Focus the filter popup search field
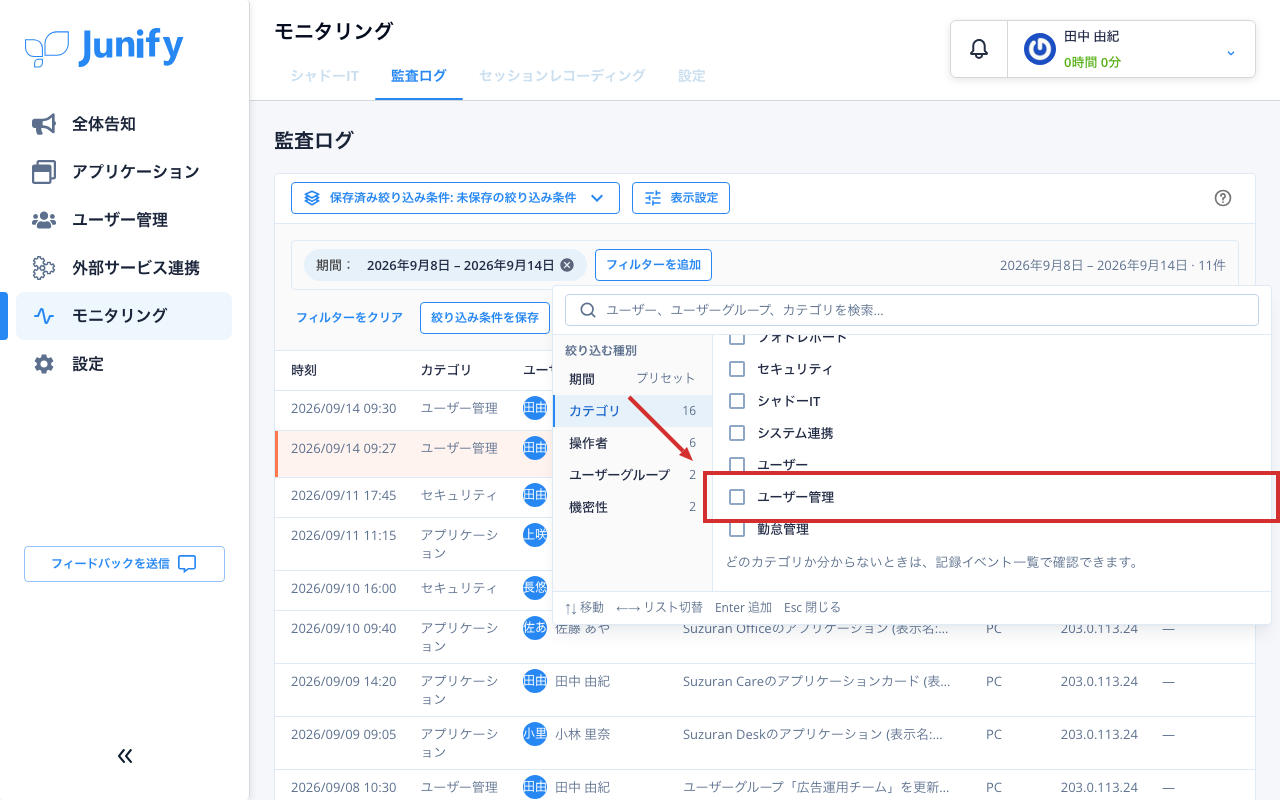 click(912, 310)
